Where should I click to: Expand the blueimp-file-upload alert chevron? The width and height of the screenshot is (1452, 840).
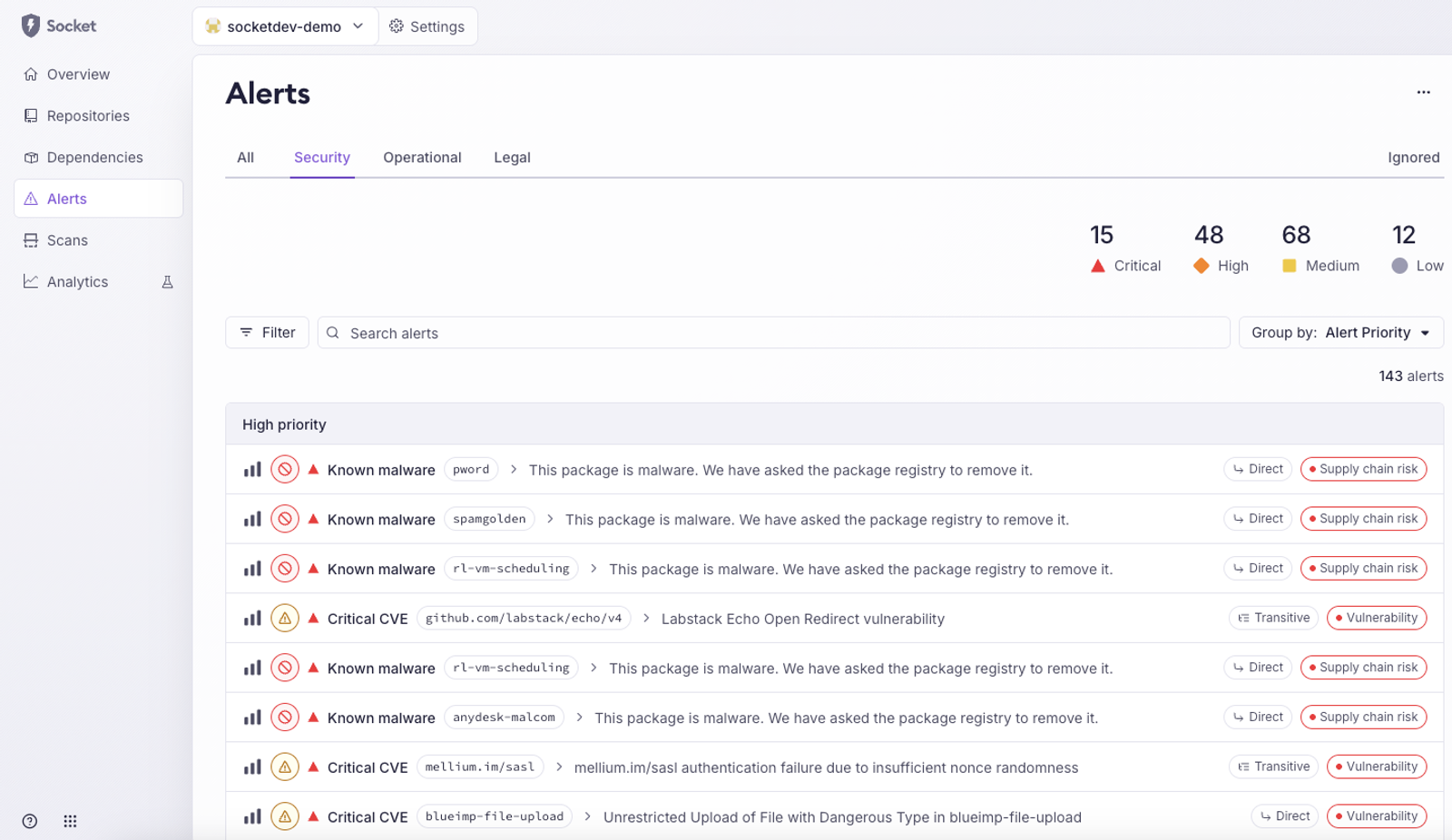click(x=588, y=816)
